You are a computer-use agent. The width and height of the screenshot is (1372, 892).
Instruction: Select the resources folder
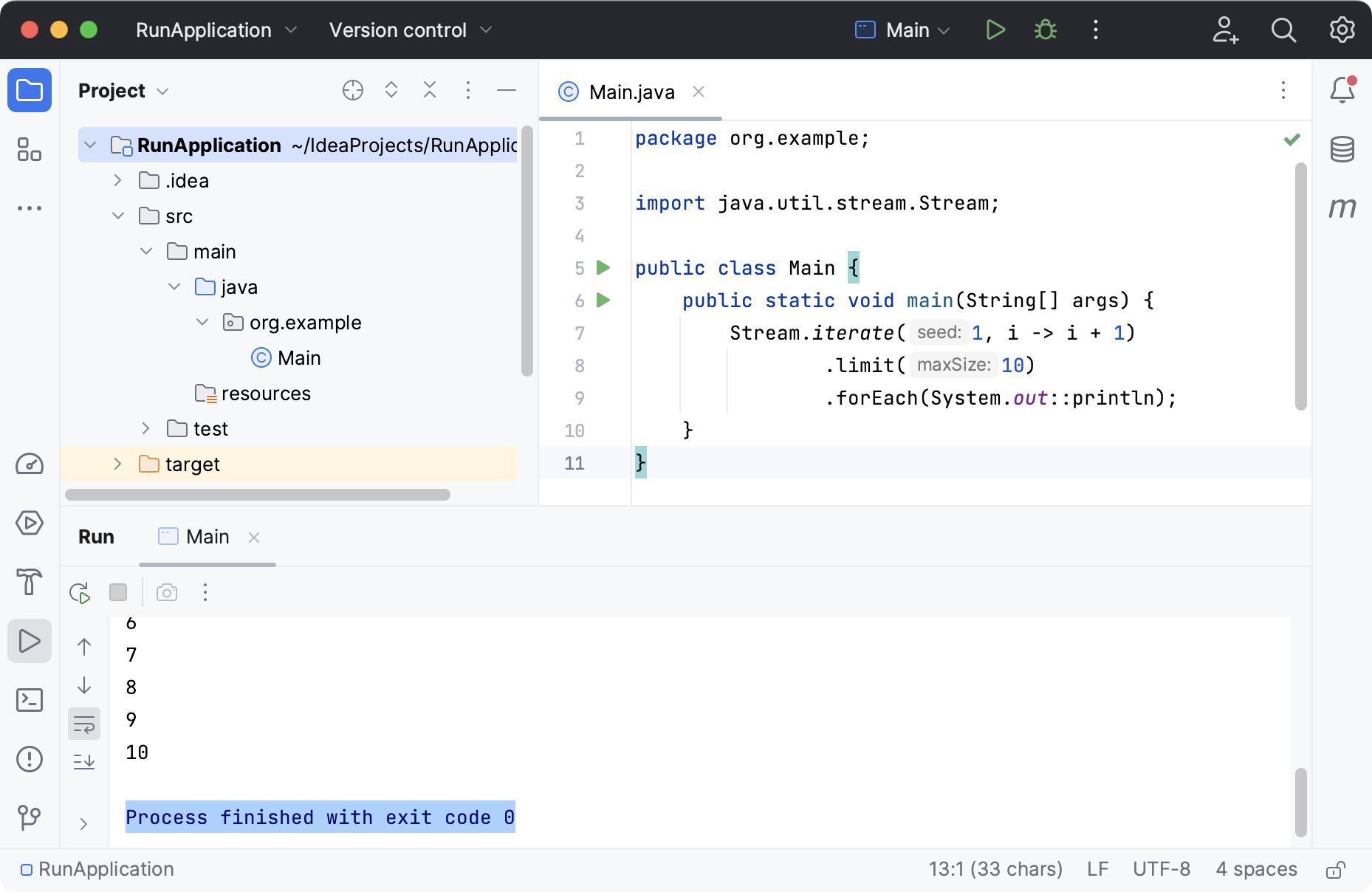point(253,393)
